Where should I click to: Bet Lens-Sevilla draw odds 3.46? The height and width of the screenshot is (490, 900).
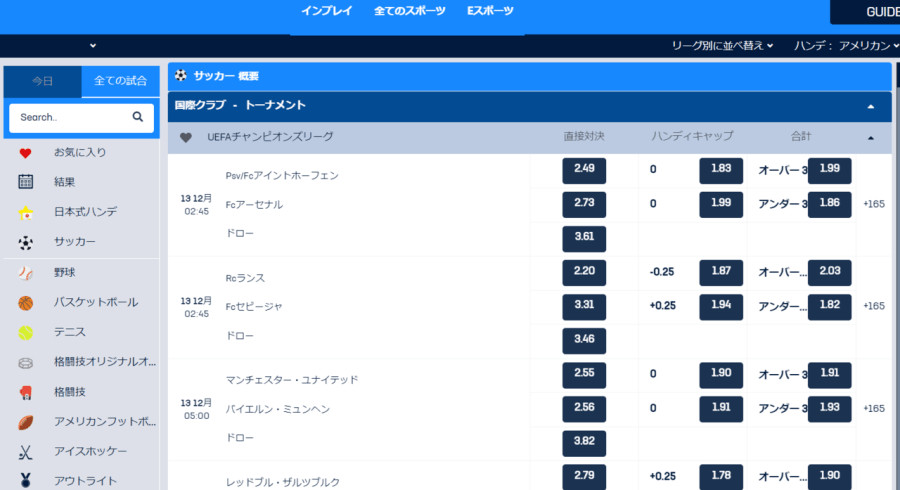point(584,341)
